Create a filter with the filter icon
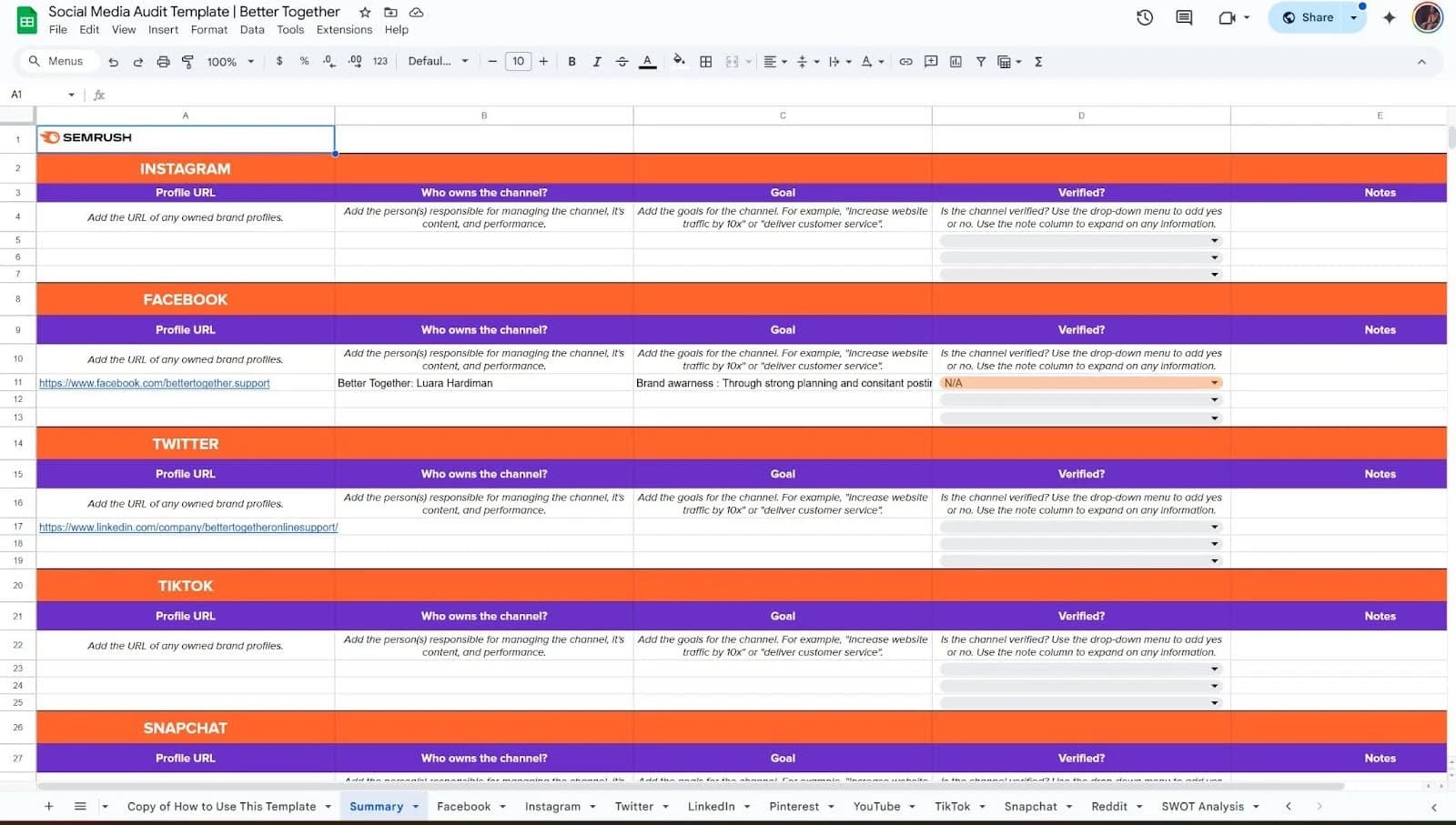This screenshot has width=1456, height=825. point(981,61)
